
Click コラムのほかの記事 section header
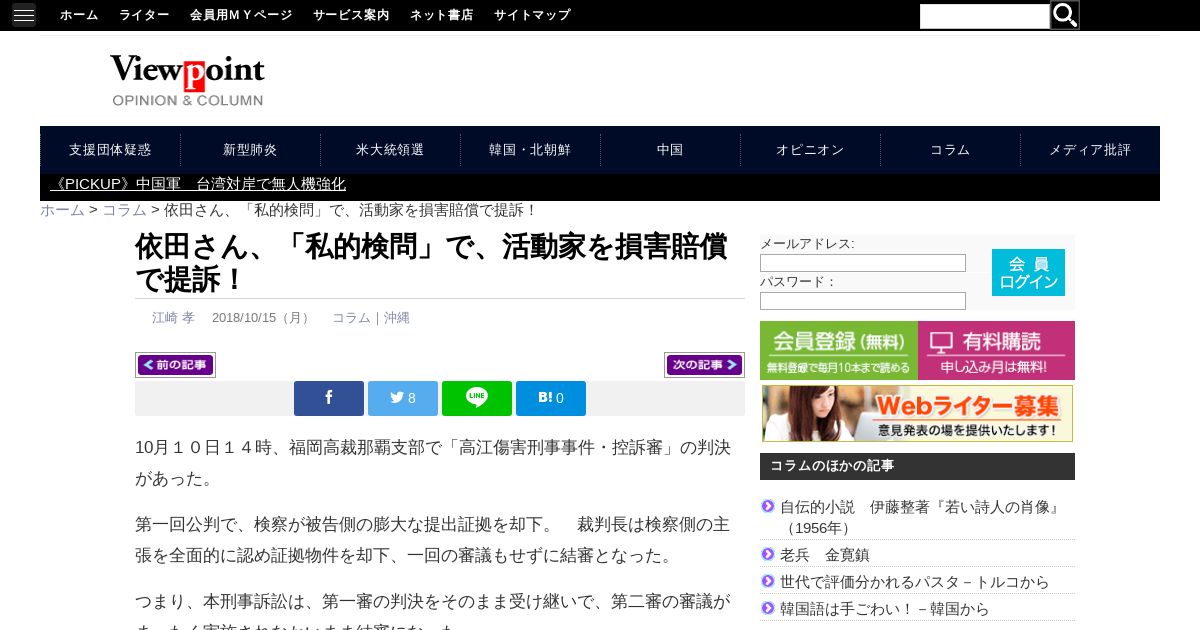[x=917, y=466]
